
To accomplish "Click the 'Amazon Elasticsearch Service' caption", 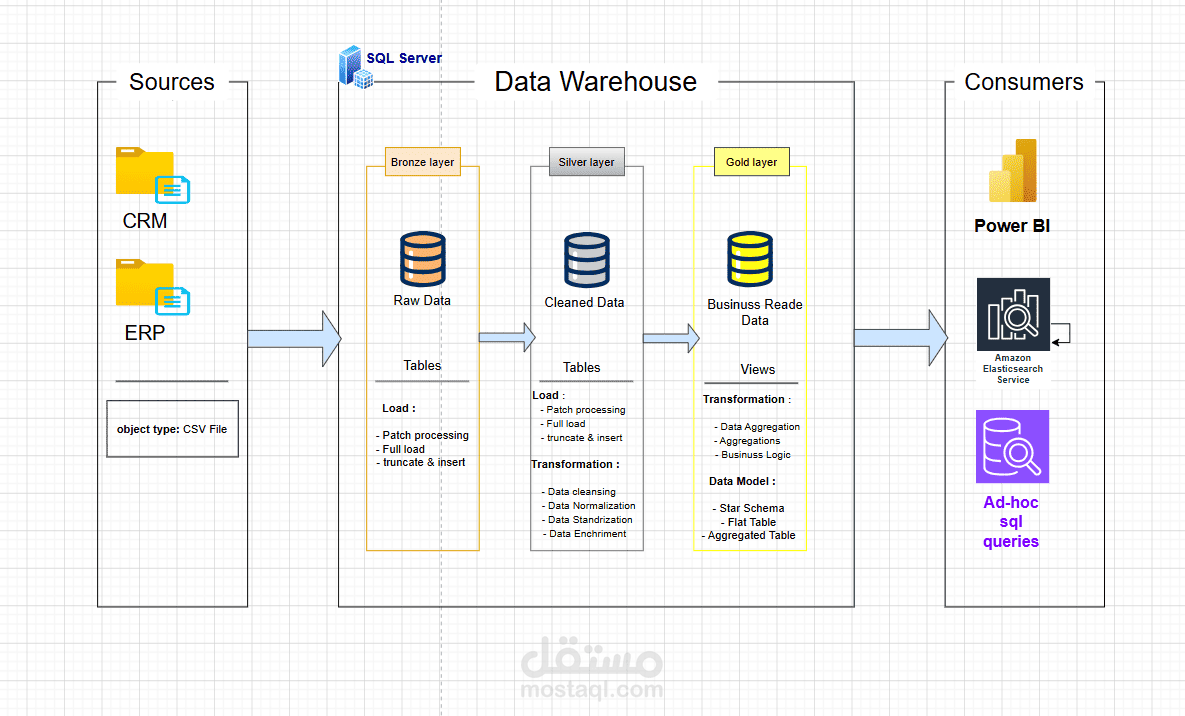I will [1013, 369].
